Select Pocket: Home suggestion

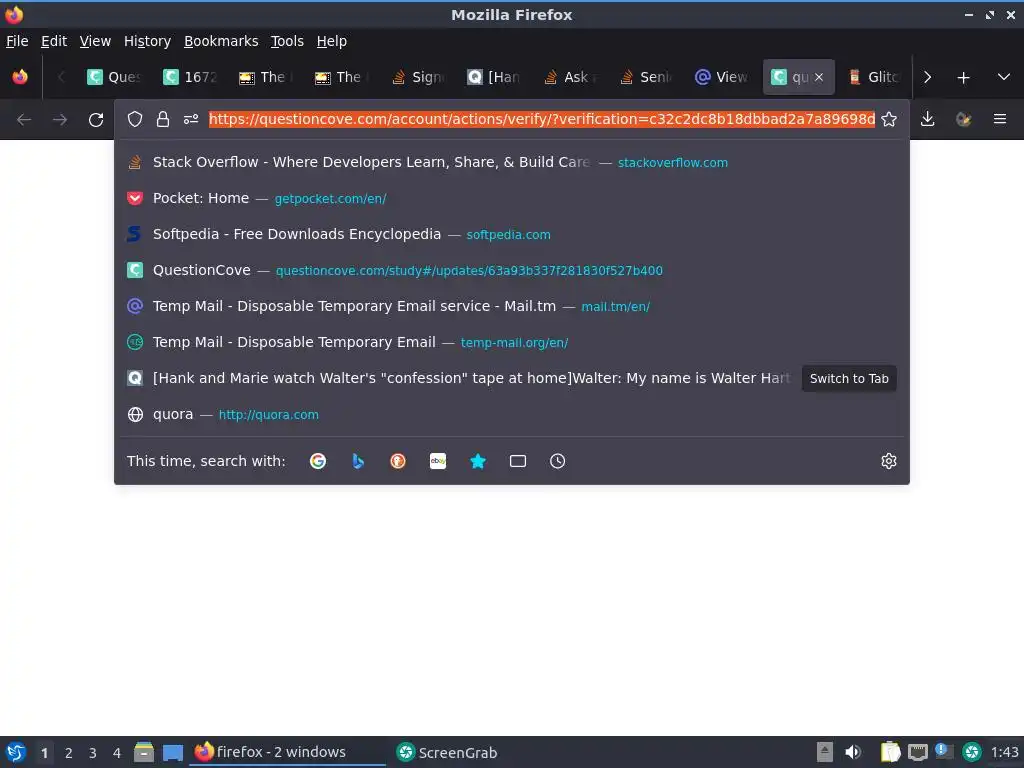tap(511, 199)
